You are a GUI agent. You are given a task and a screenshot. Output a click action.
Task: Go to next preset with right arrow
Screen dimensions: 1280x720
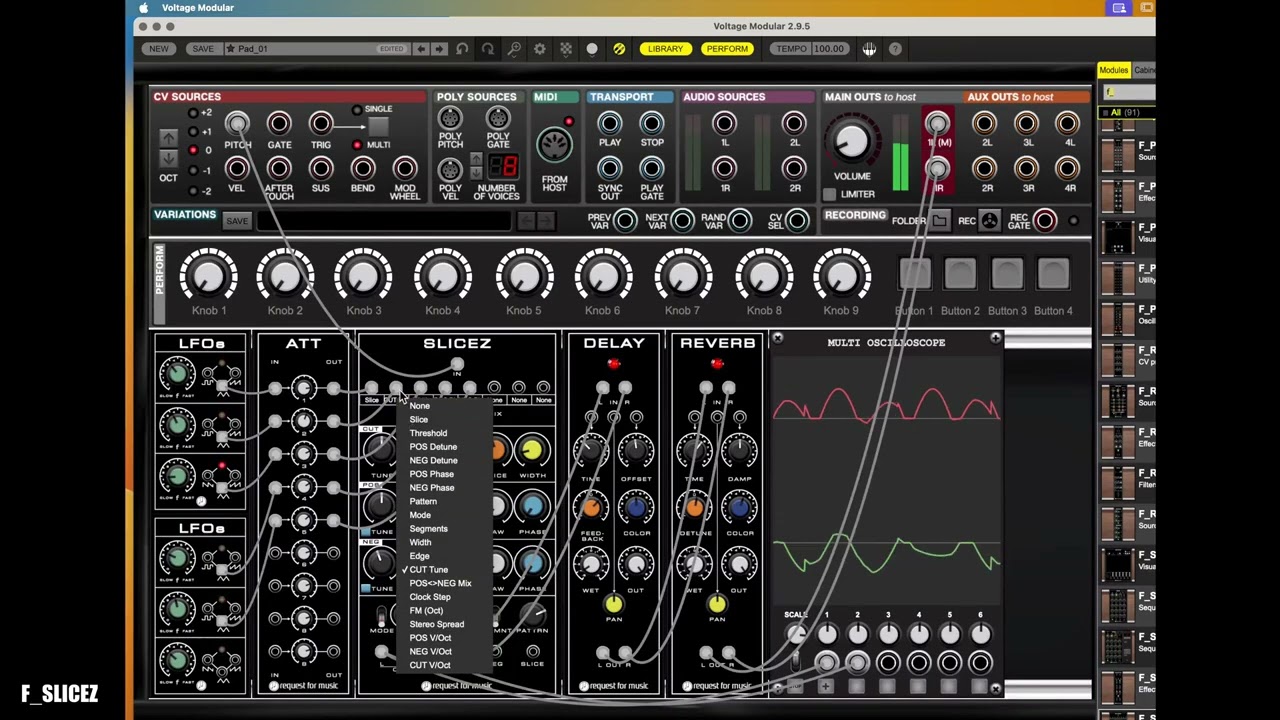pyautogui.click(x=438, y=49)
